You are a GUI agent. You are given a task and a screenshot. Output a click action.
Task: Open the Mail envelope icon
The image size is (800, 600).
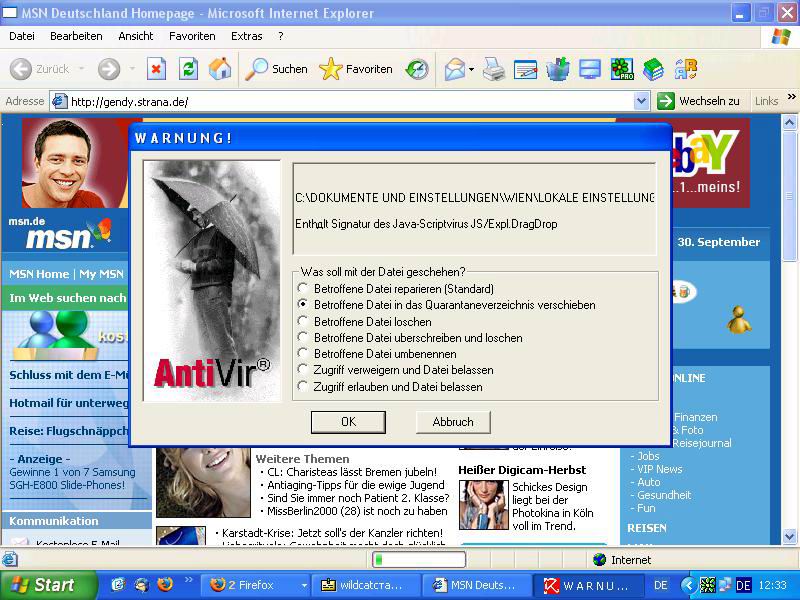coord(455,69)
